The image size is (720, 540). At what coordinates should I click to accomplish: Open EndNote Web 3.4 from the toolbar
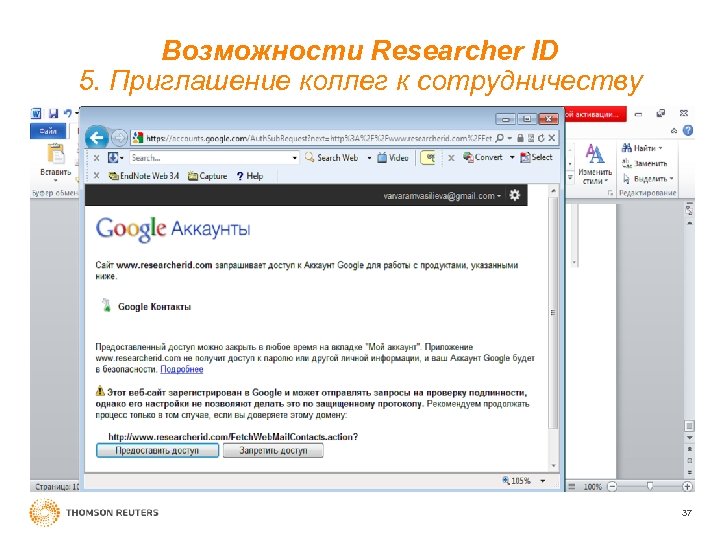[144, 176]
